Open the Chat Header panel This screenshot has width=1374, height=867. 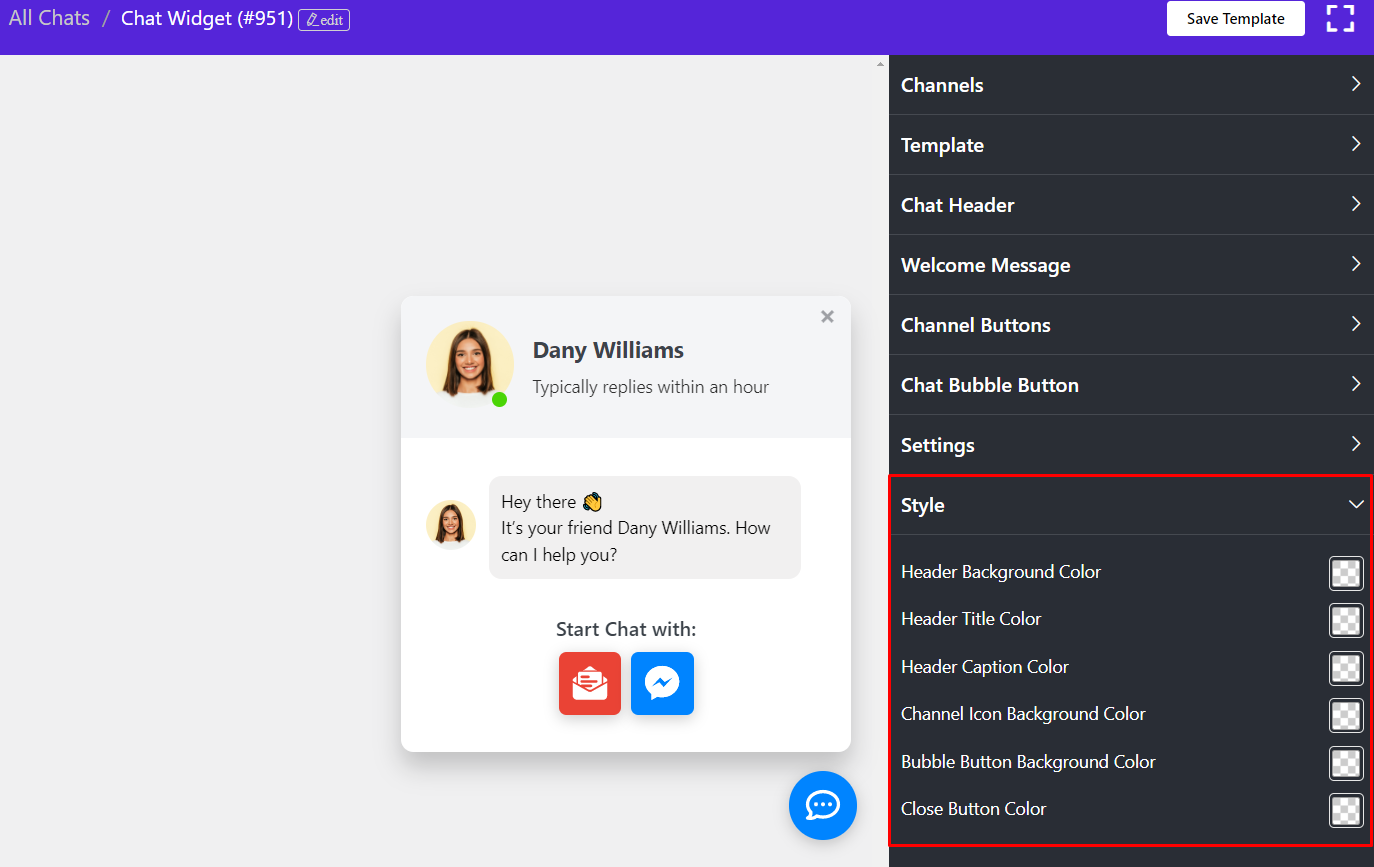[x=1130, y=205]
